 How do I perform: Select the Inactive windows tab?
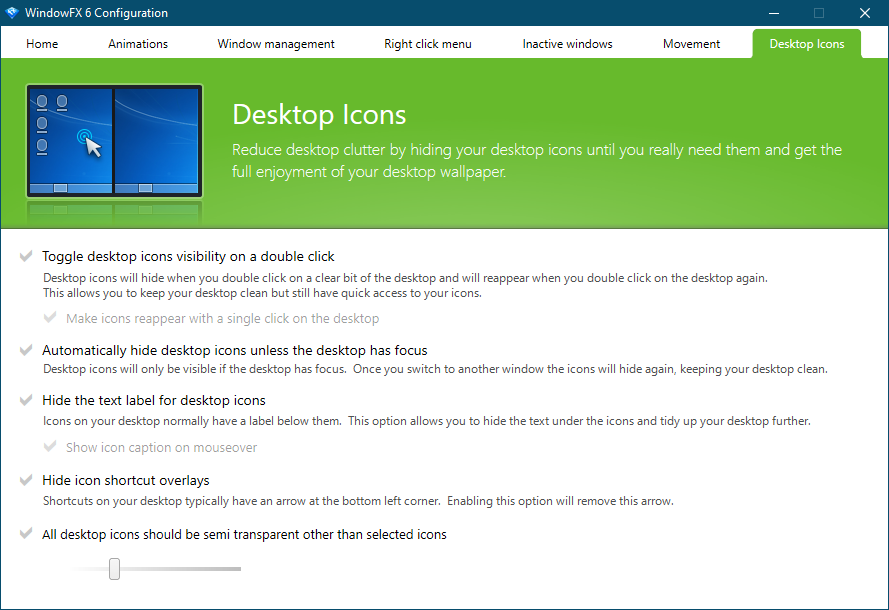click(x=568, y=44)
